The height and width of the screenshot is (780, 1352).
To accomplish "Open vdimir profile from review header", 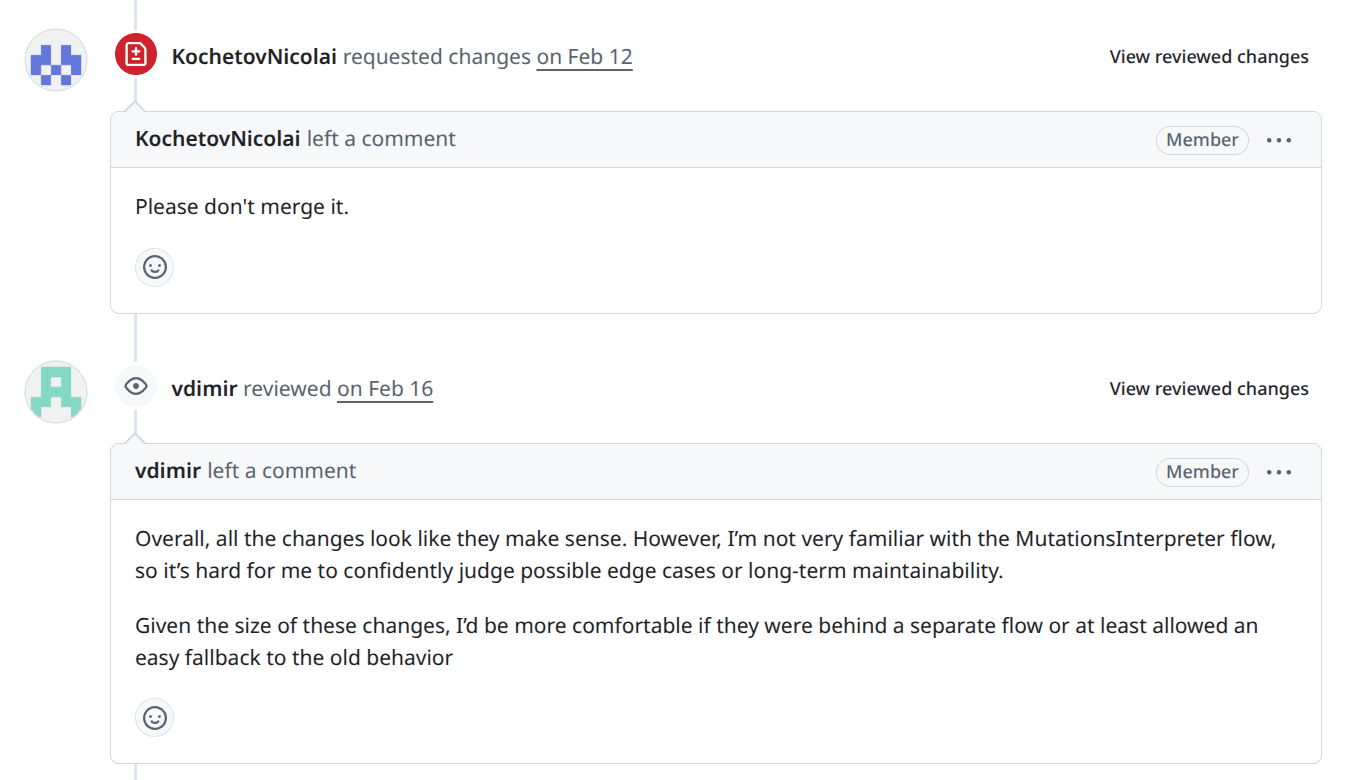I will (x=204, y=389).
